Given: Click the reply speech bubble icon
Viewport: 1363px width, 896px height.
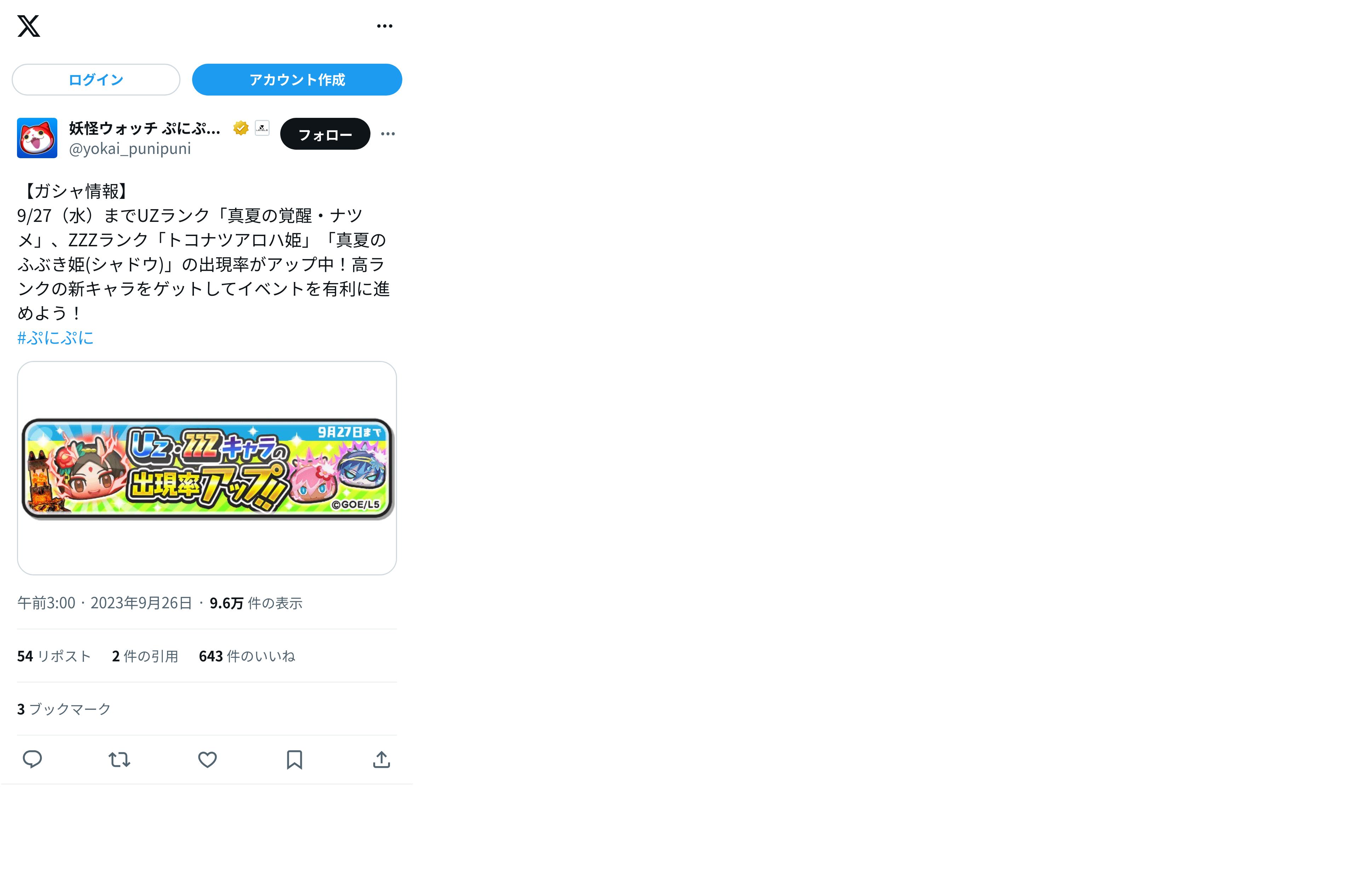Looking at the screenshot, I should [32, 760].
